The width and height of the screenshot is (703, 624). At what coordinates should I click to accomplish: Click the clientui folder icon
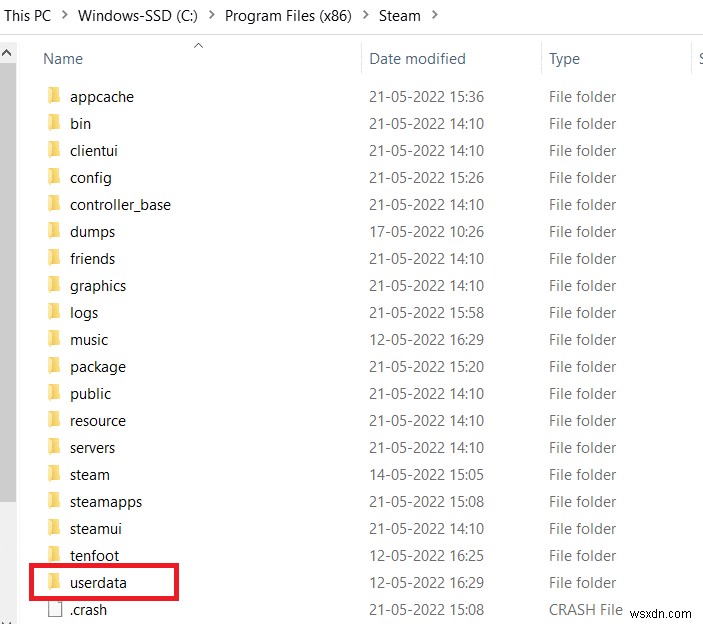54,149
